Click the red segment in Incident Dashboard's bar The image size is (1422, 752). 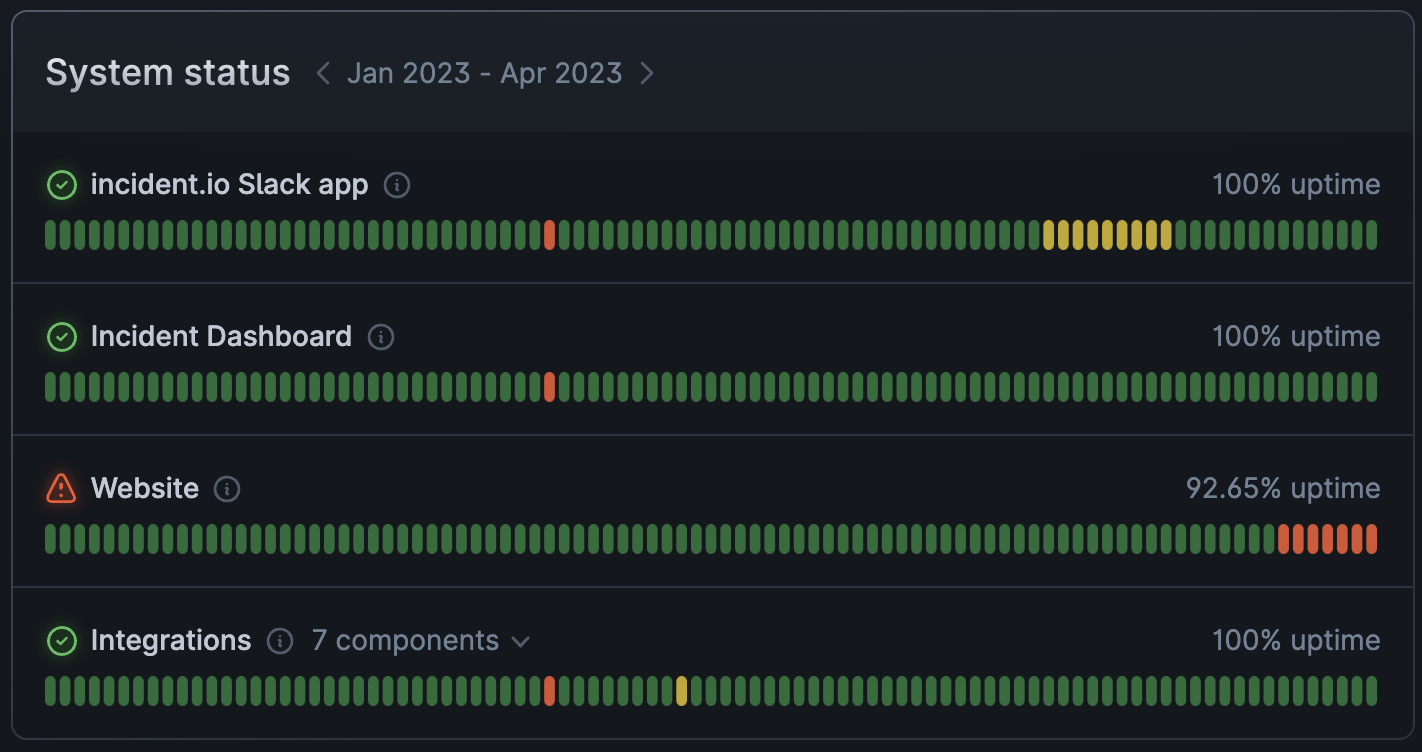pyautogui.click(x=550, y=388)
